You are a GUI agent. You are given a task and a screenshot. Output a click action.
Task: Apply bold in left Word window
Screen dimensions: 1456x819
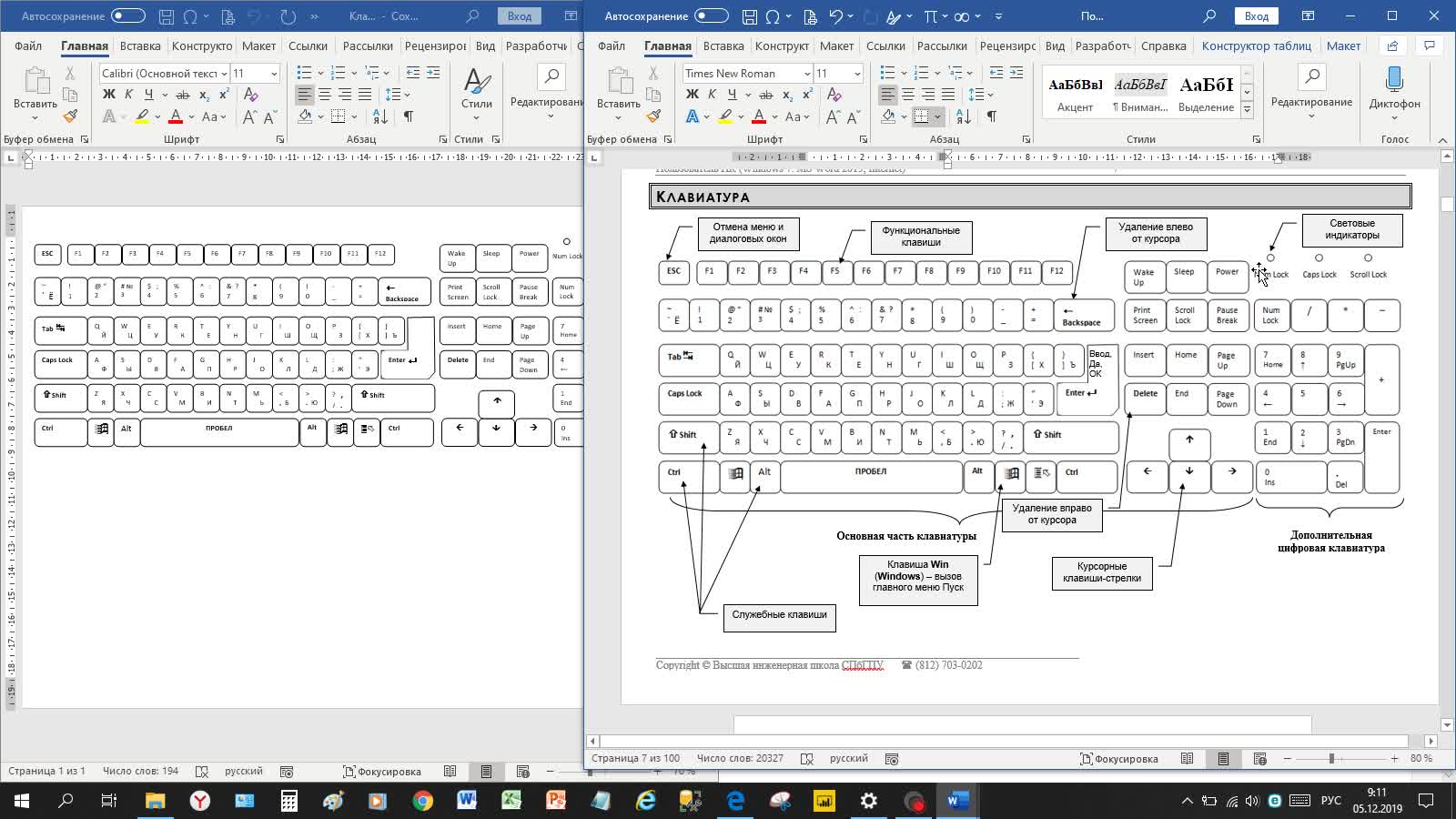(109, 94)
